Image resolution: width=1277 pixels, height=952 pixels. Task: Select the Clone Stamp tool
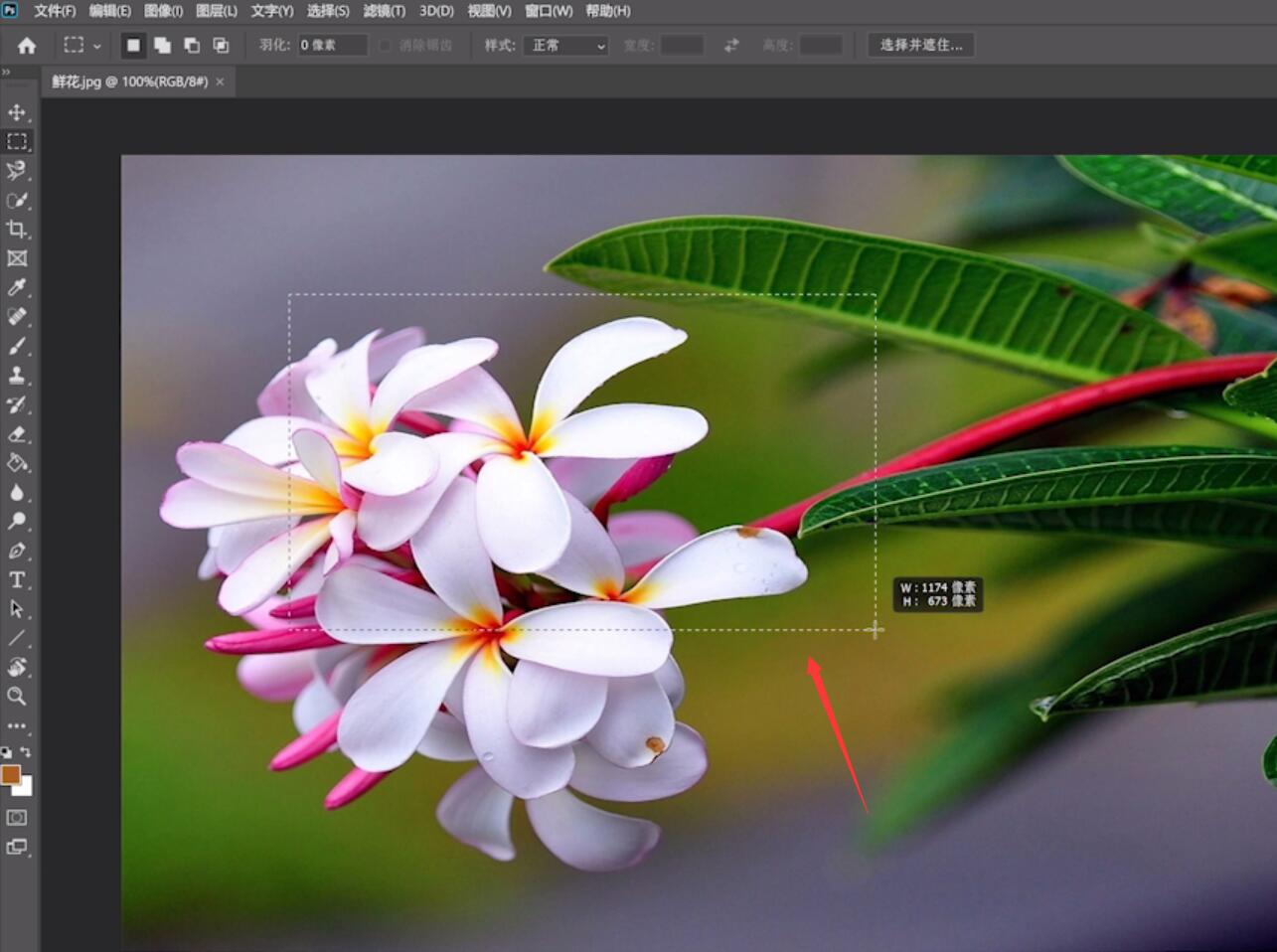click(17, 376)
